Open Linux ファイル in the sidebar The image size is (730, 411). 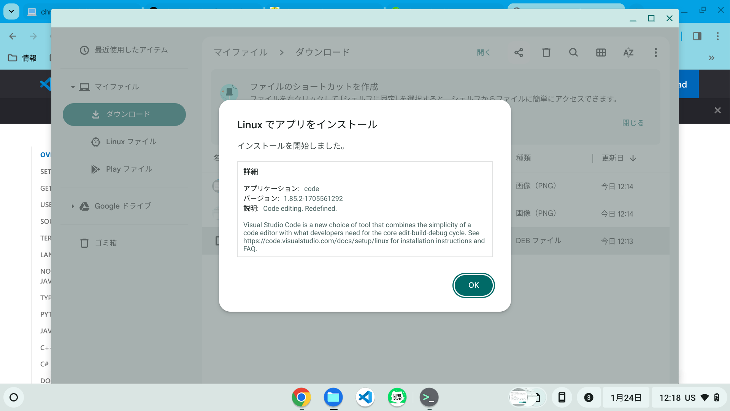(x=124, y=141)
